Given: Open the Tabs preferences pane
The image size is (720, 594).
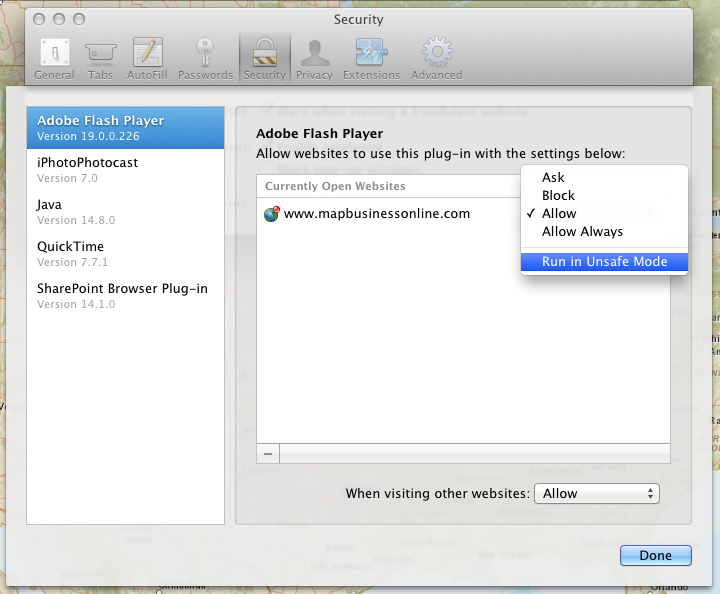Looking at the screenshot, I should pos(101,60).
